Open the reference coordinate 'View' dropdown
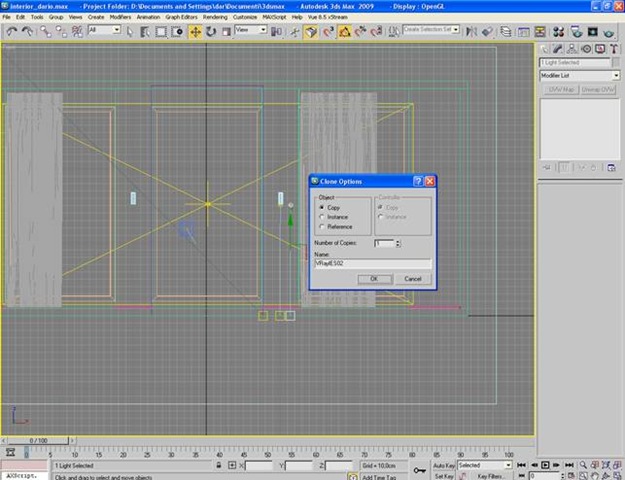 coord(251,30)
